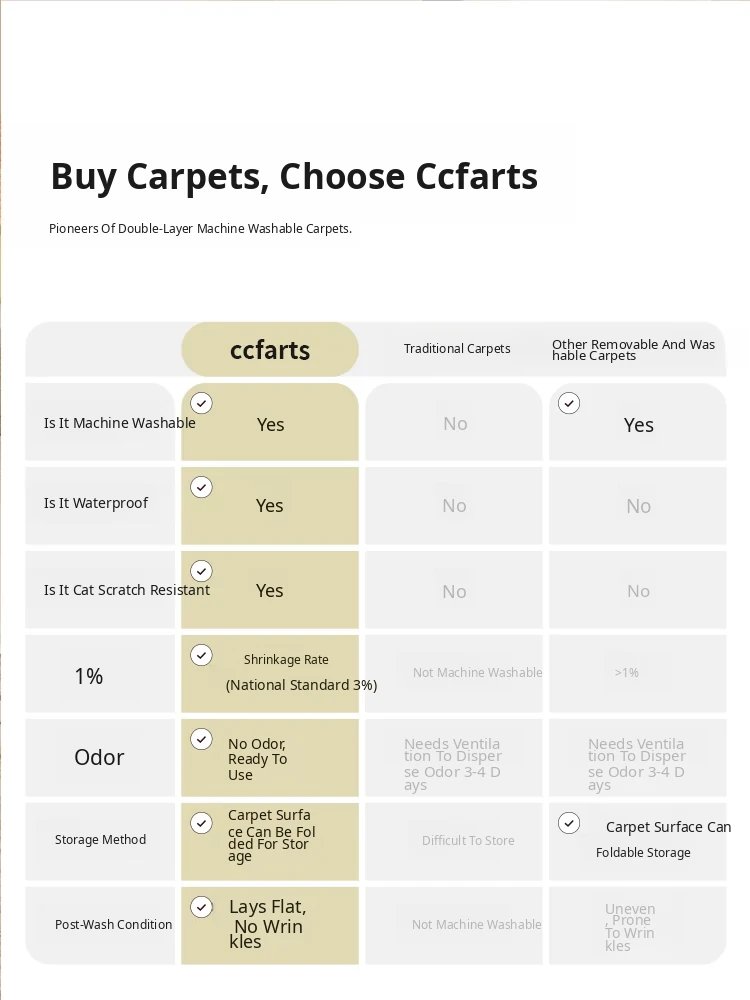
Task: Click the checkmark in ccfarts Storage Method cell
Action: 202,823
